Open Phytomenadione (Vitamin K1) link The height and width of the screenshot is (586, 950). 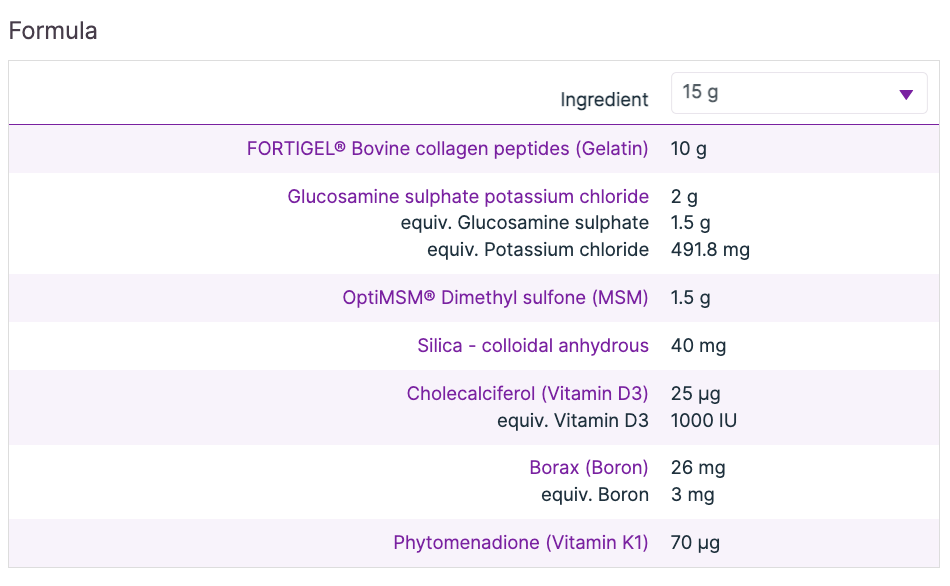(x=521, y=543)
